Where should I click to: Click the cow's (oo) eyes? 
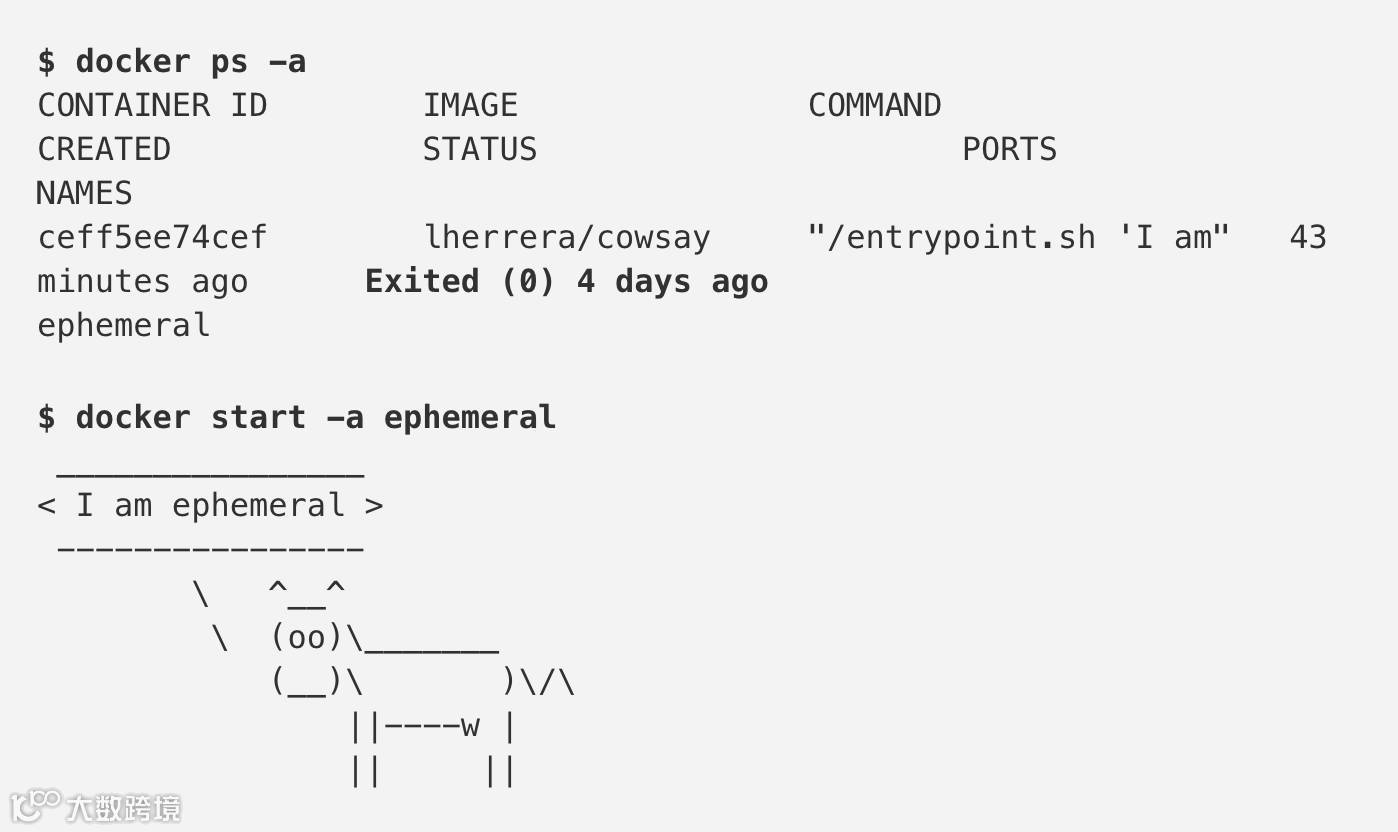(307, 637)
